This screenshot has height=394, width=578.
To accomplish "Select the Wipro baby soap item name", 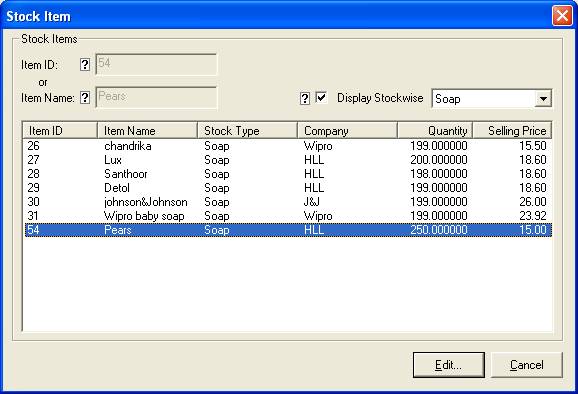I will pos(144,216).
